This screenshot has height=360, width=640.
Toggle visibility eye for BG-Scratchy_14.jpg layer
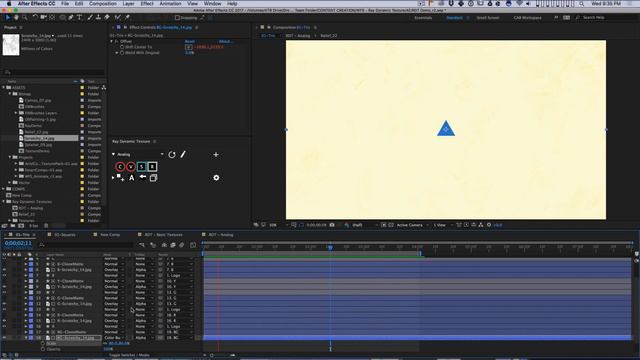click(x=4, y=338)
